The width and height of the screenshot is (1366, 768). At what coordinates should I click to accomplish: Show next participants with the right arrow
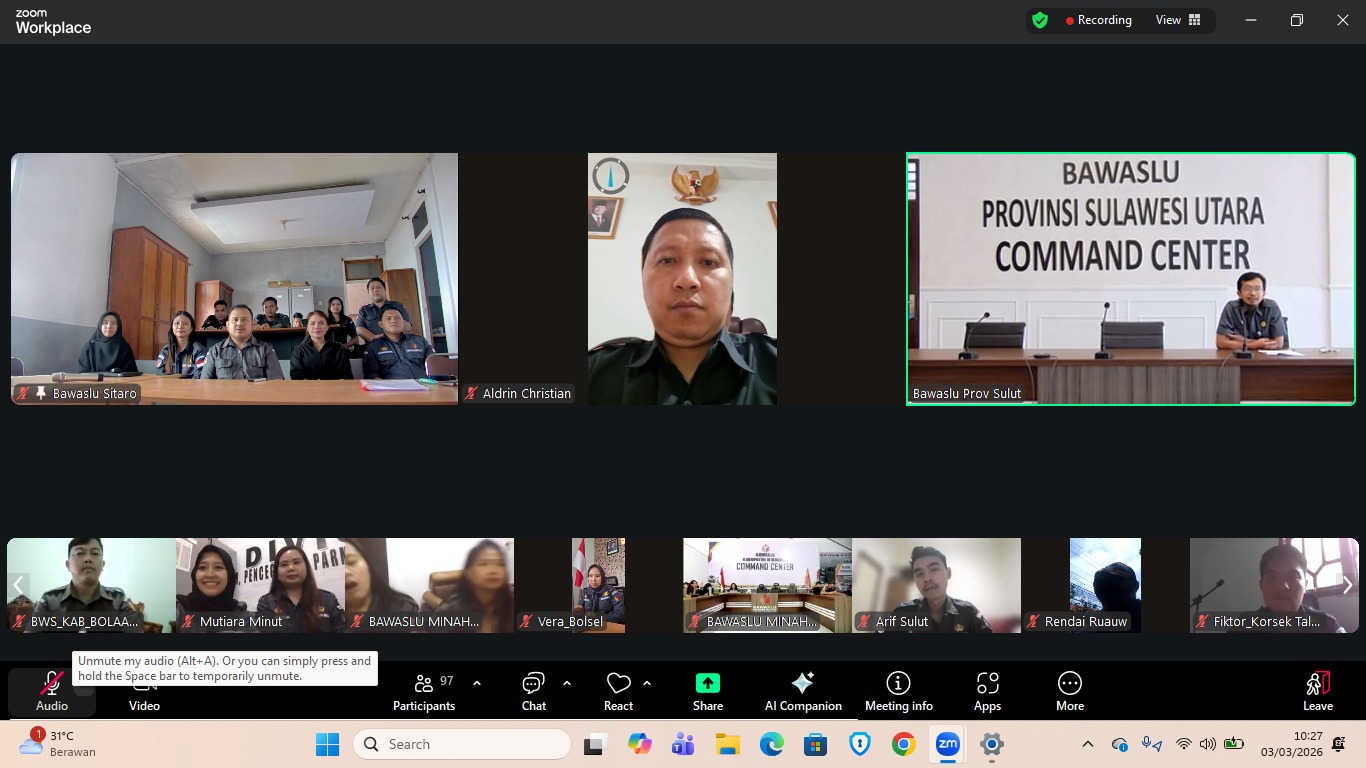click(x=1348, y=585)
